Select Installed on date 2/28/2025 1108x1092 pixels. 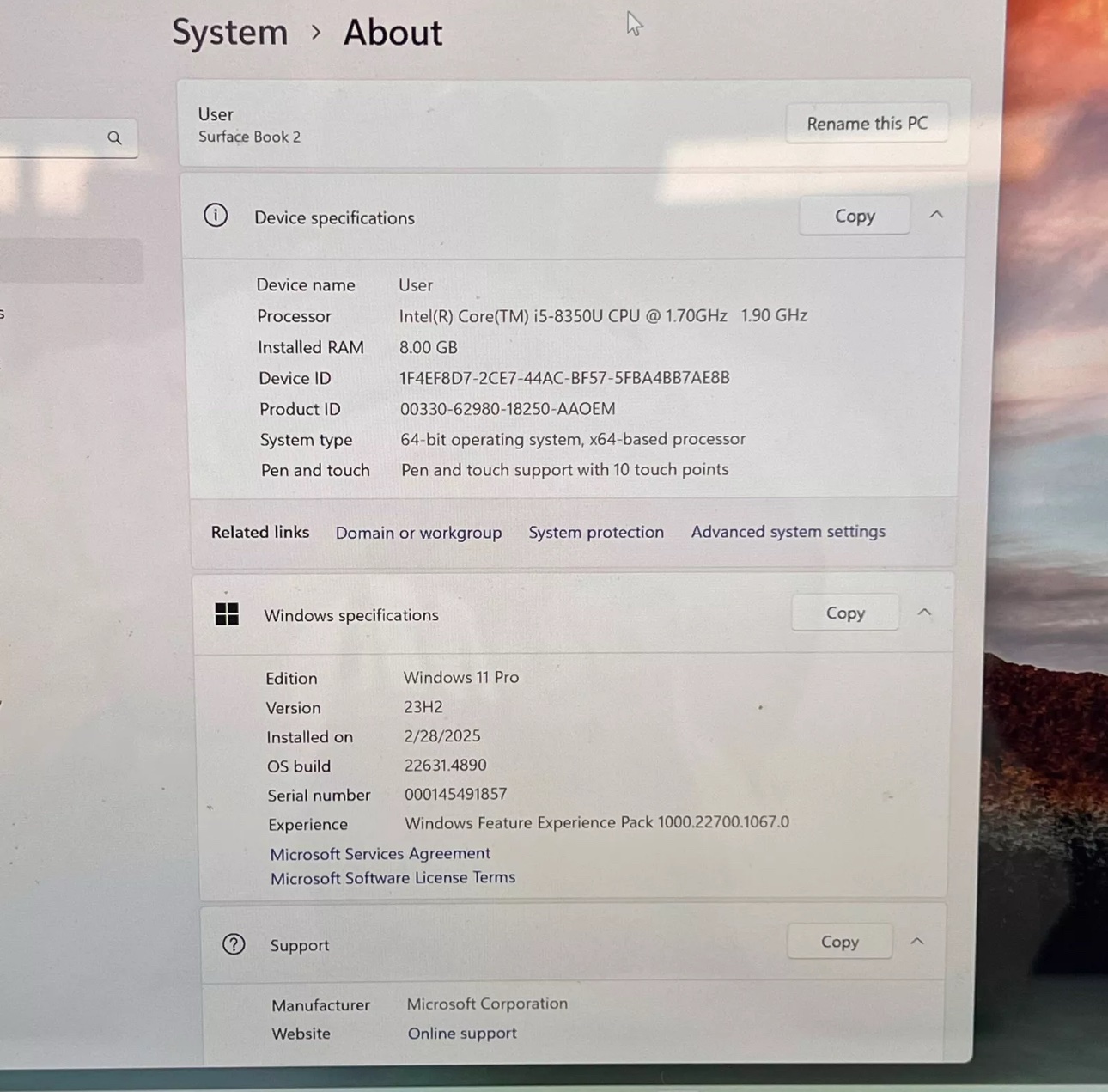(x=442, y=735)
